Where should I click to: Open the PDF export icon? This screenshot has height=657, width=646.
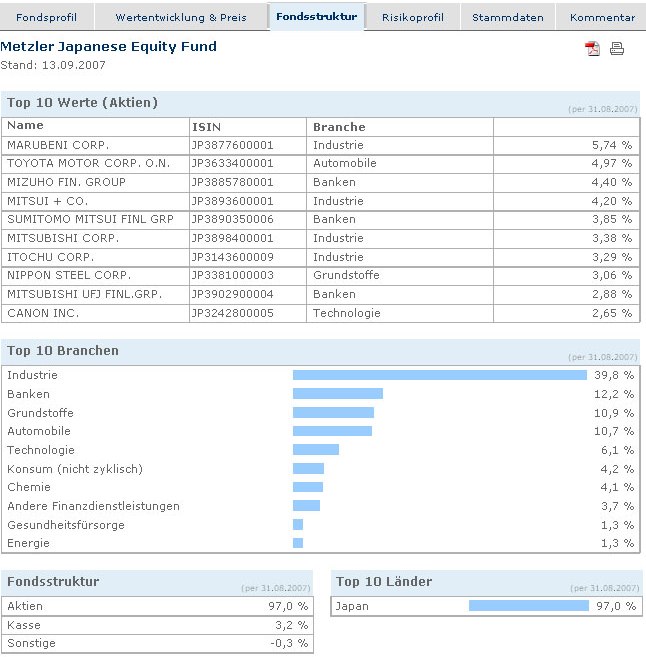(592, 49)
